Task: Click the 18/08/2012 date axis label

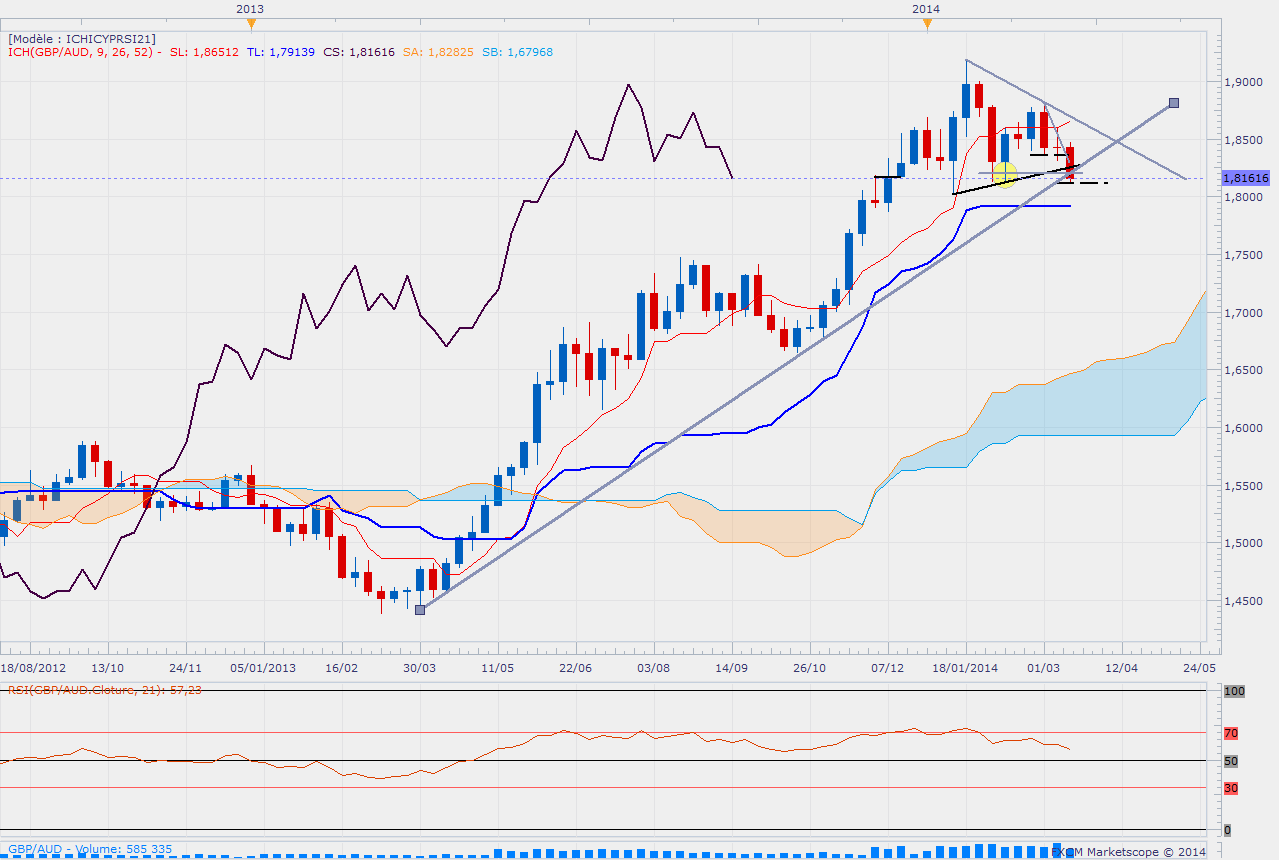Action: pos(32,666)
